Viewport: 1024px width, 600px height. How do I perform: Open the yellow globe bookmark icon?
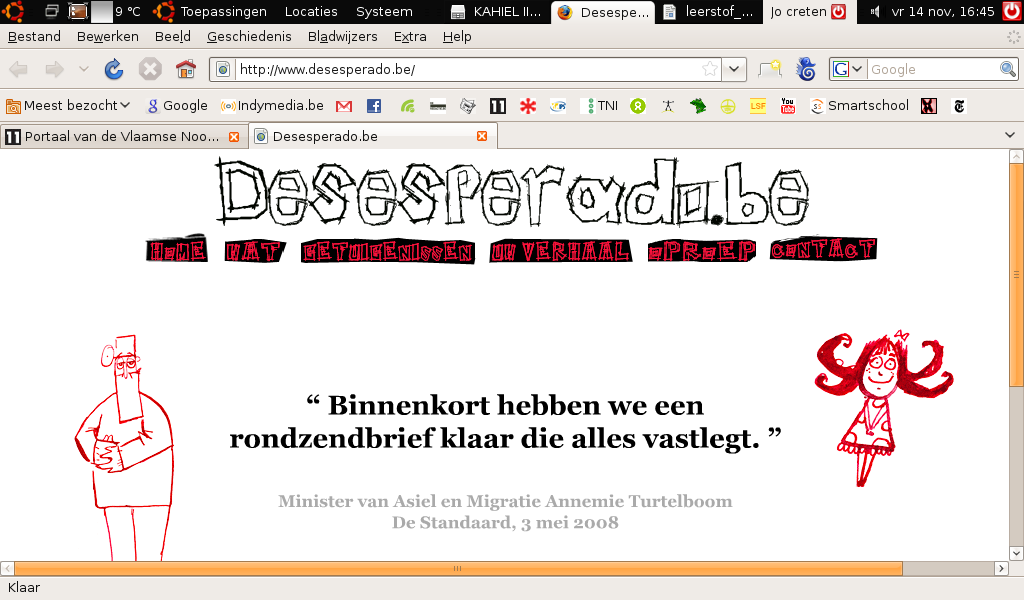[x=728, y=106]
